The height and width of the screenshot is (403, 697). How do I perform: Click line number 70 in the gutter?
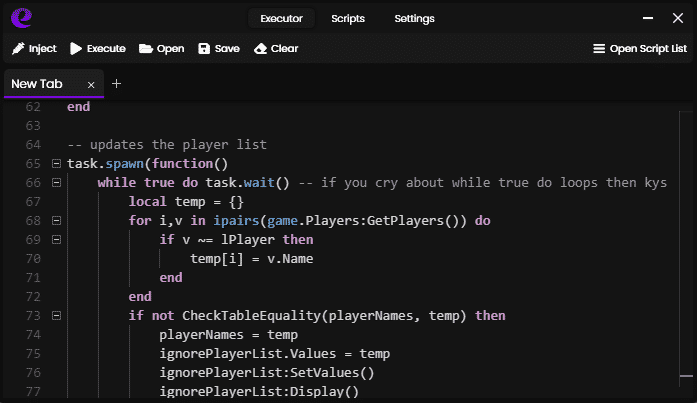[x=33, y=259]
